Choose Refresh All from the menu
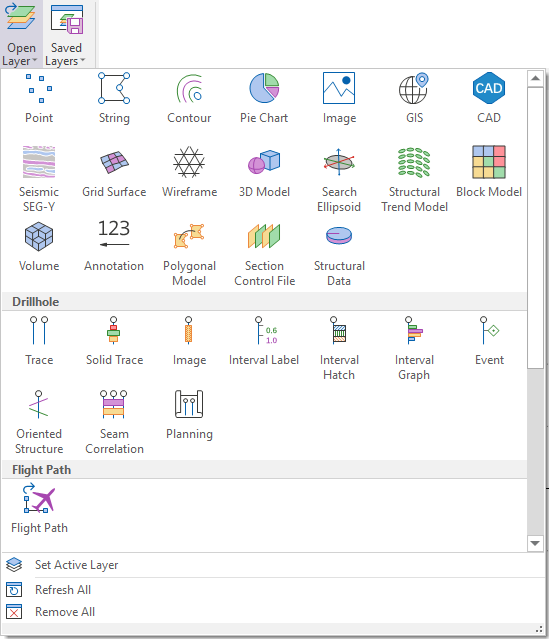This screenshot has width=549, height=639. [273, 589]
